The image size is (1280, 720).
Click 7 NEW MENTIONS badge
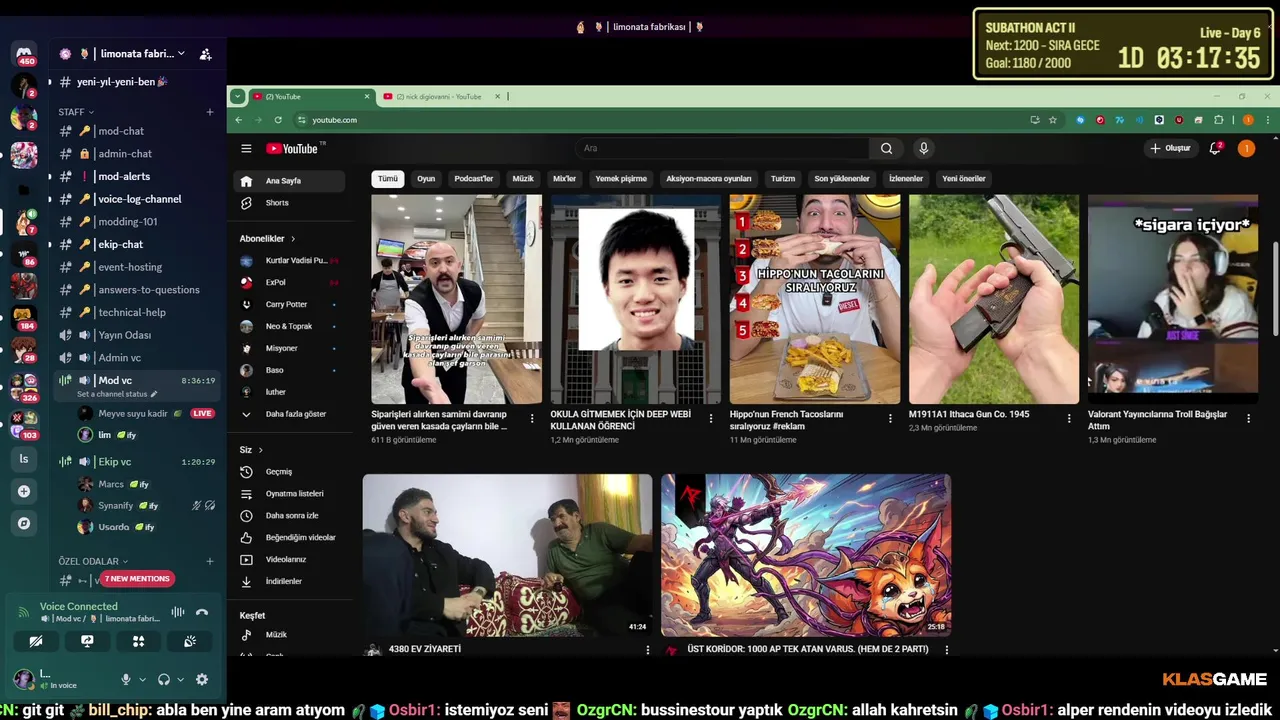point(137,578)
